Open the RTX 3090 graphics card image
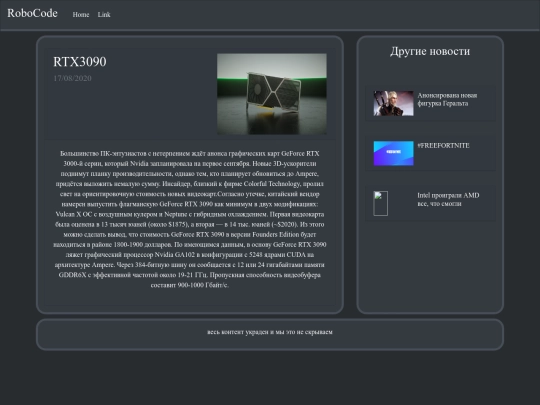 (272, 94)
